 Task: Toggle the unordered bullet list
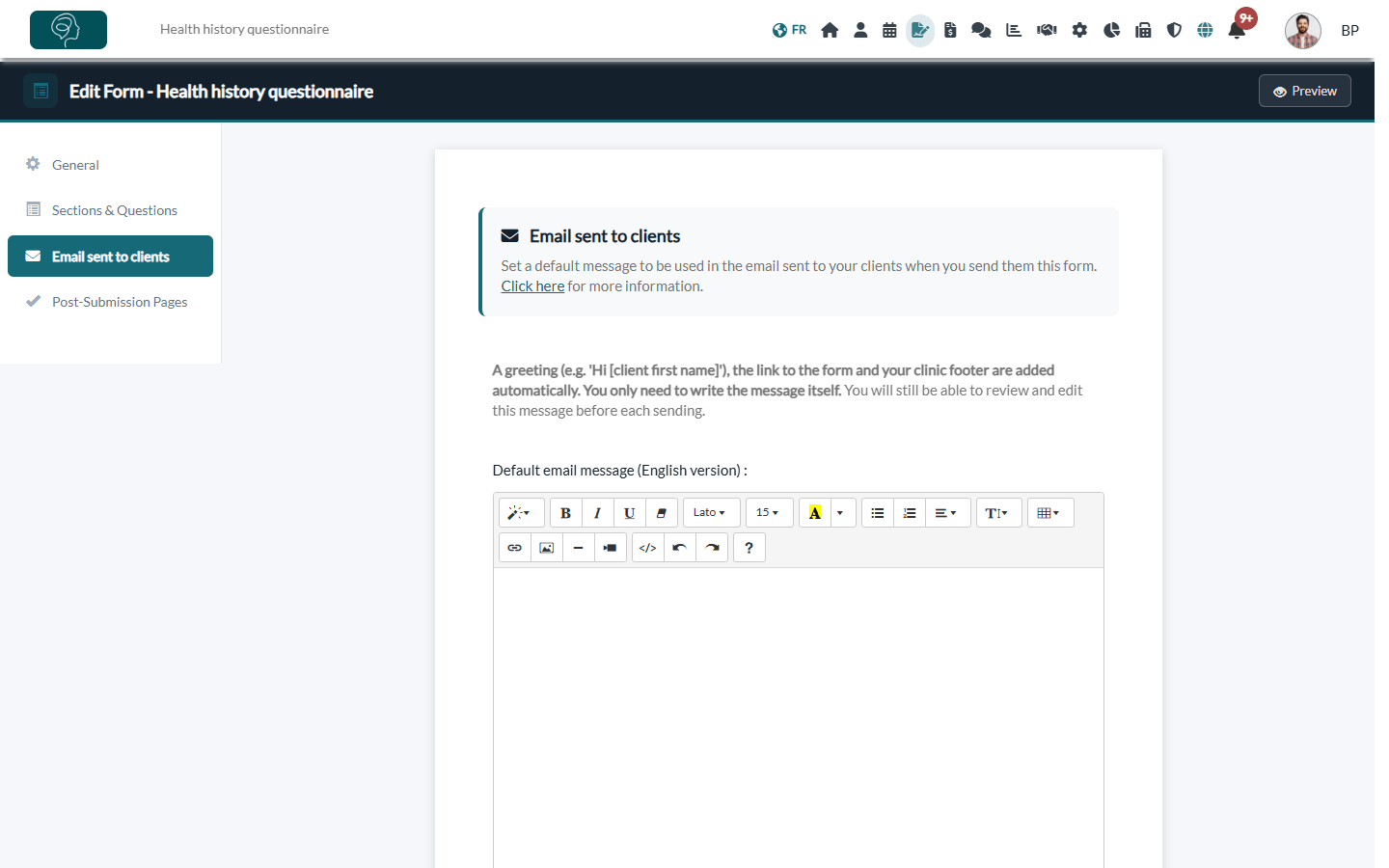click(x=878, y=513)
